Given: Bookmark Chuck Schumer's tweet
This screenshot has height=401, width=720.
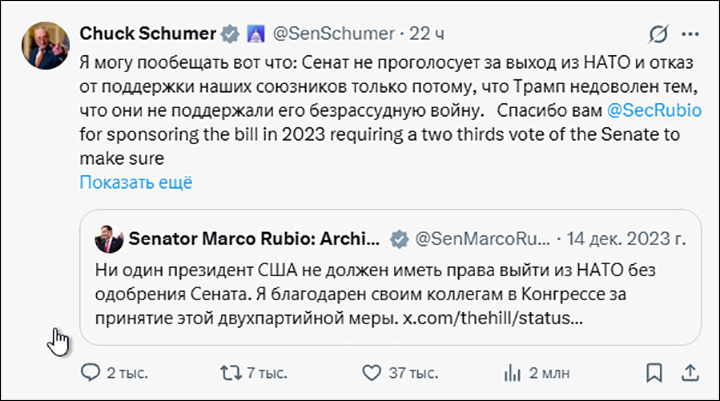Looking at the screenshot, I should click(654, 372).
